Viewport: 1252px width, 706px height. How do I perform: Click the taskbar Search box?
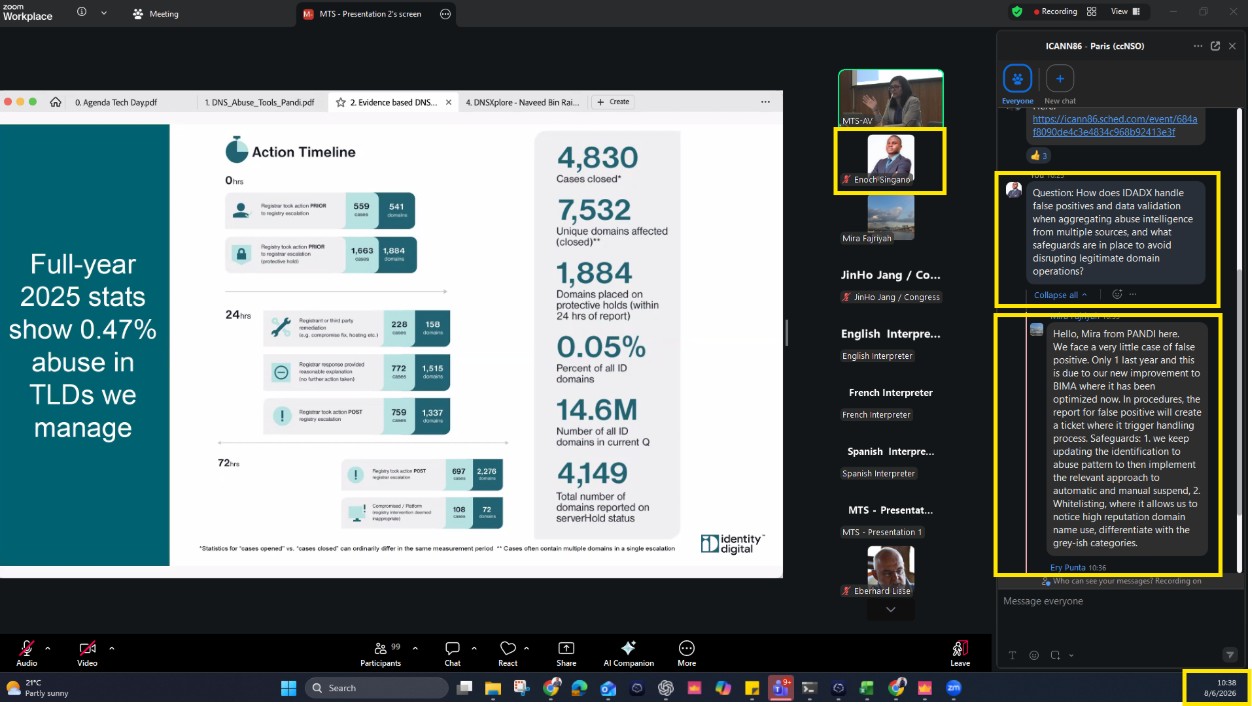coord(377,688)
